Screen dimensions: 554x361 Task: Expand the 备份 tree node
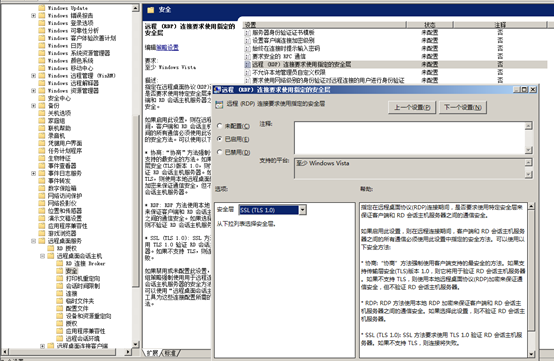pyautogui.click(x=33, y=106)
